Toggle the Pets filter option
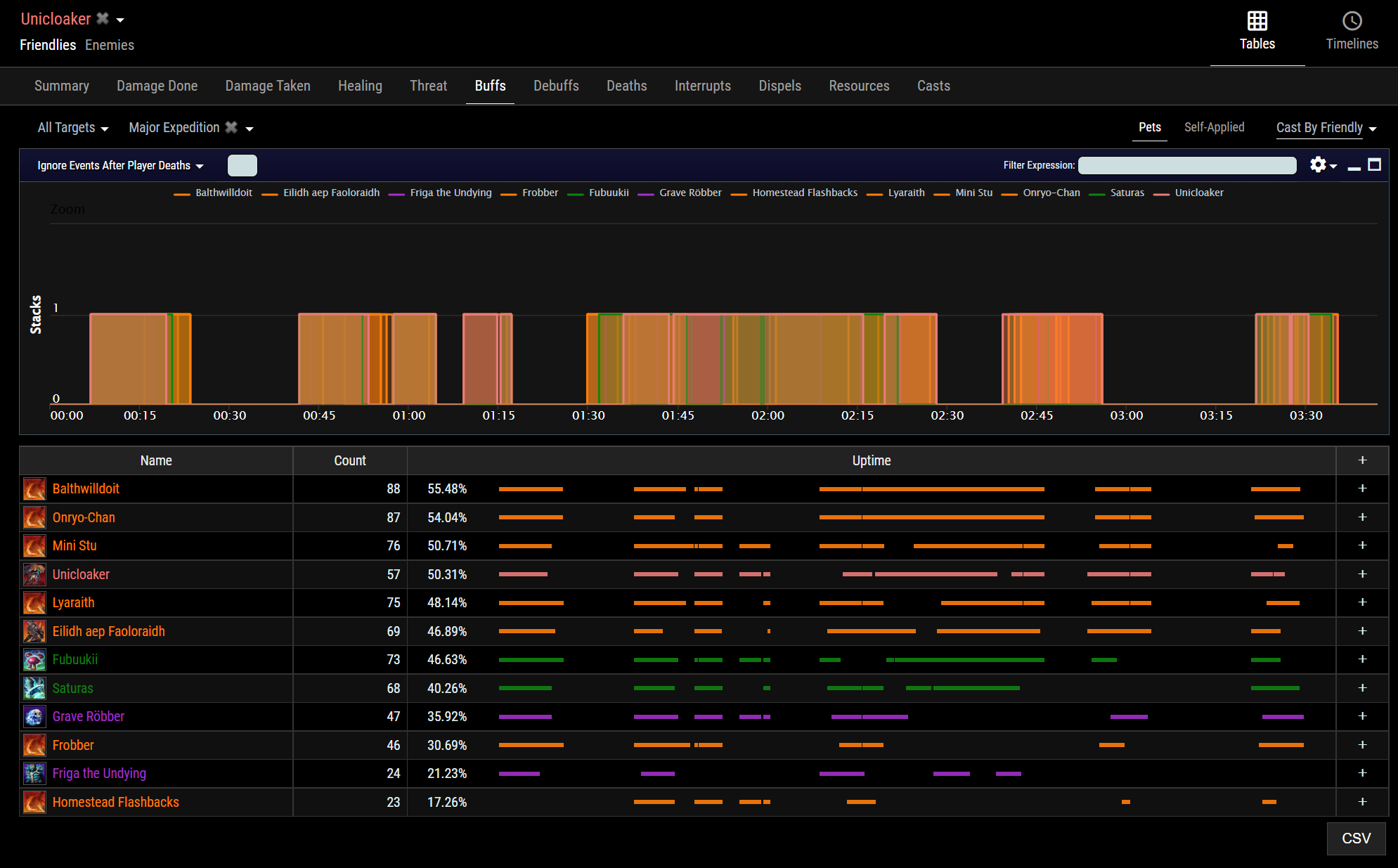Image resolution: width=1398 pixels, height=868 pixels. coord(1149,127)
